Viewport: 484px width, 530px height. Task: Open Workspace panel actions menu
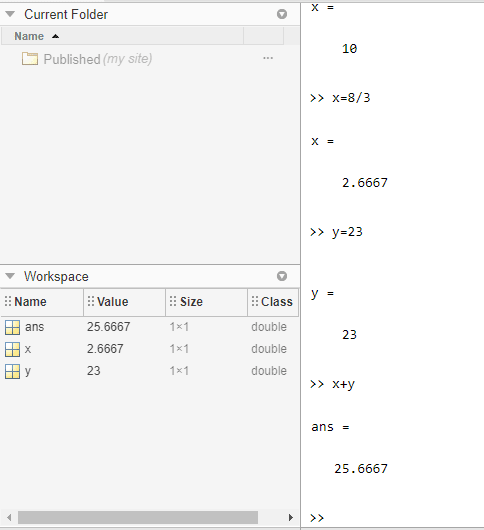click(282, 276)
